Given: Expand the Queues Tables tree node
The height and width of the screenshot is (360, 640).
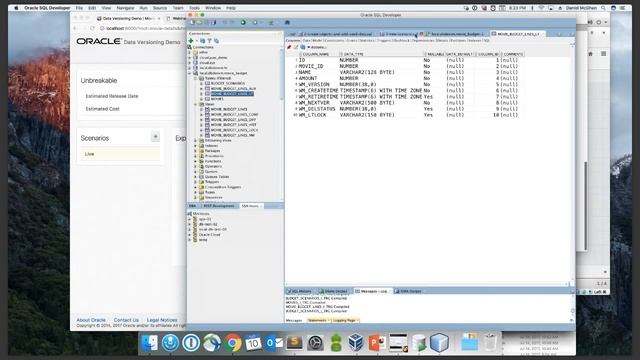Looking at the screenshot, I should pyautogui.click(x=196, y=177).
